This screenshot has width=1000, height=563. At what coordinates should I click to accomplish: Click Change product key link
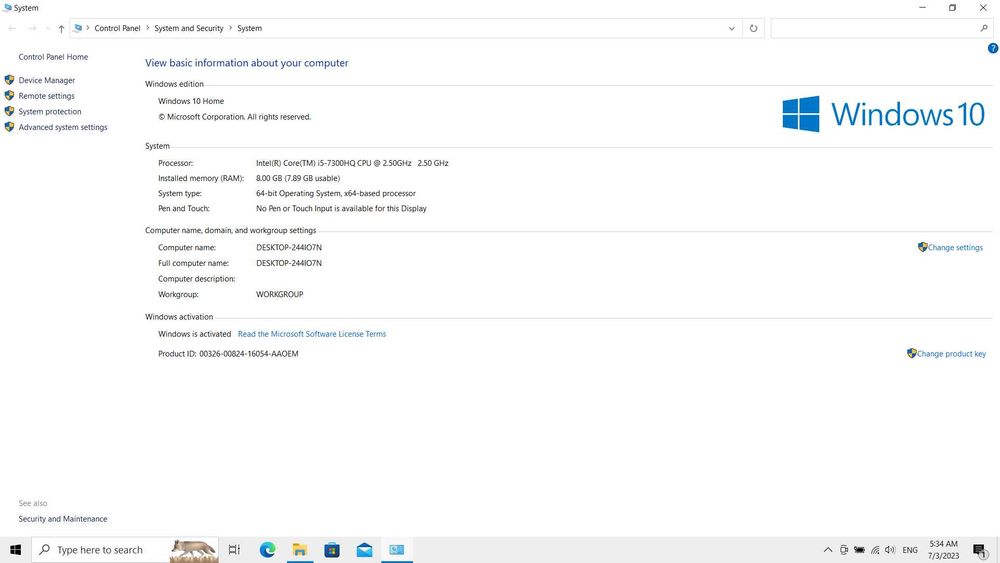point(951,354)
